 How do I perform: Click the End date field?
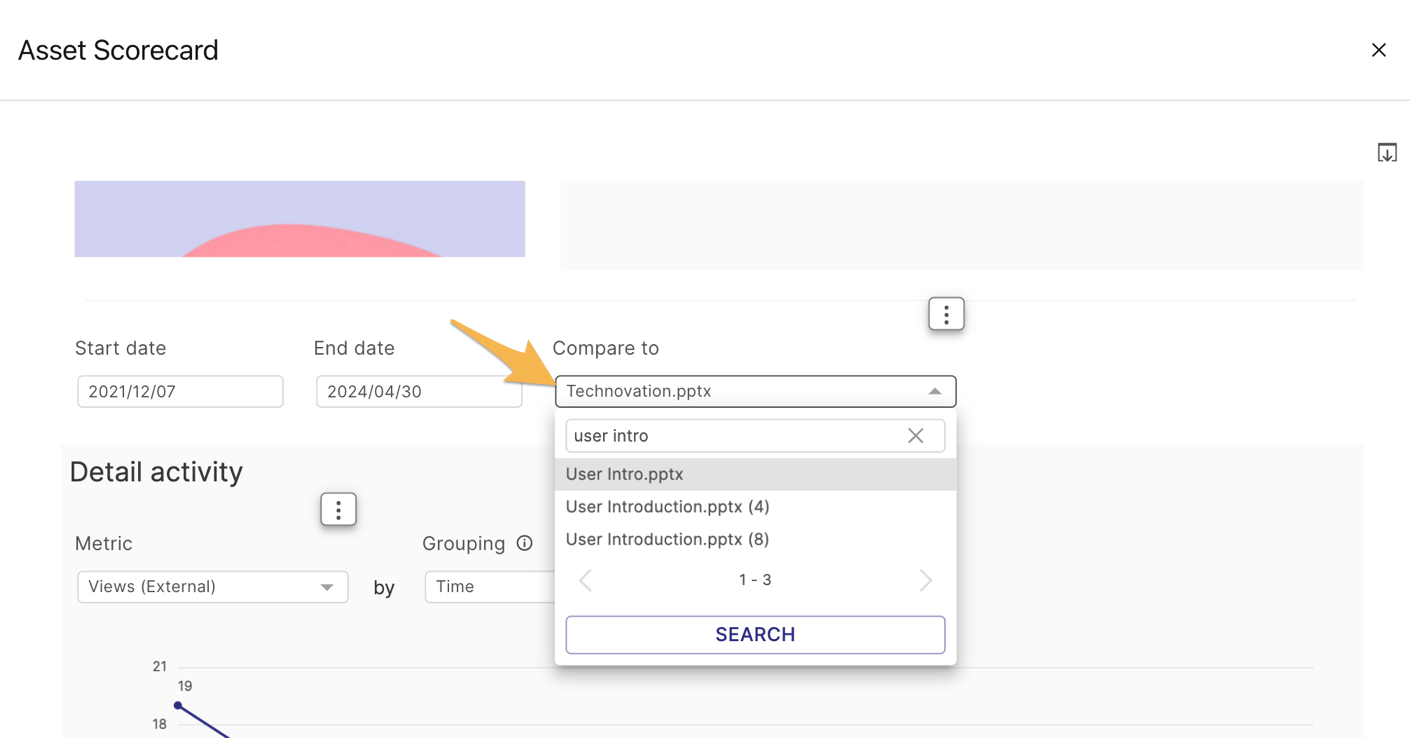click(418, 391)
